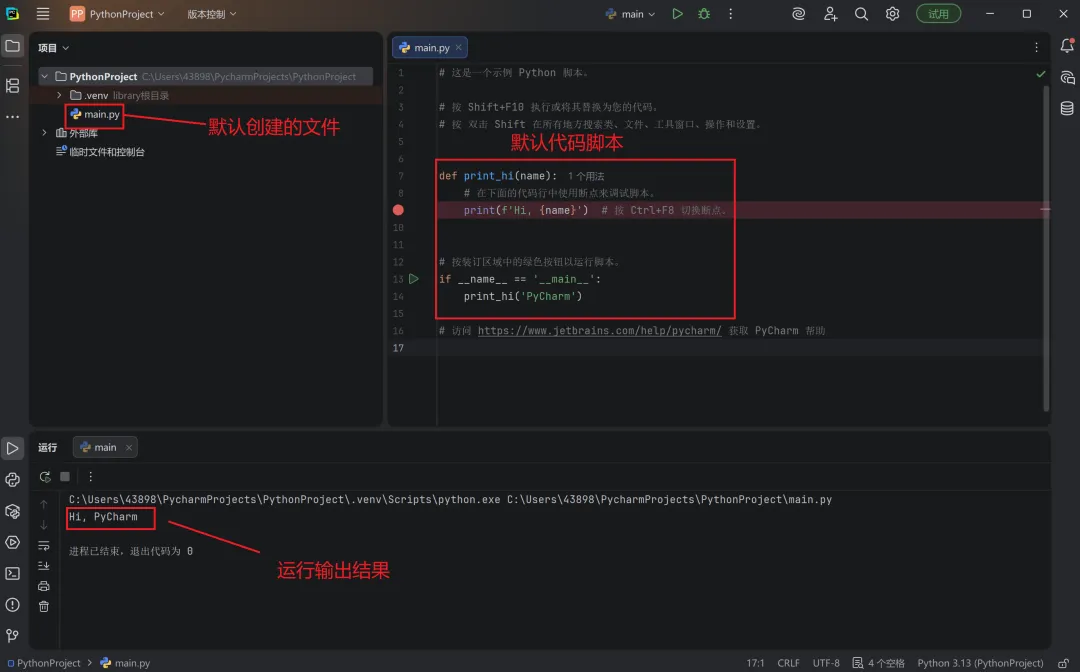This screenshot has height=672, width=1080.
Task: Open the AI Assistant swirl icon
Action: (x=798, y=14)
